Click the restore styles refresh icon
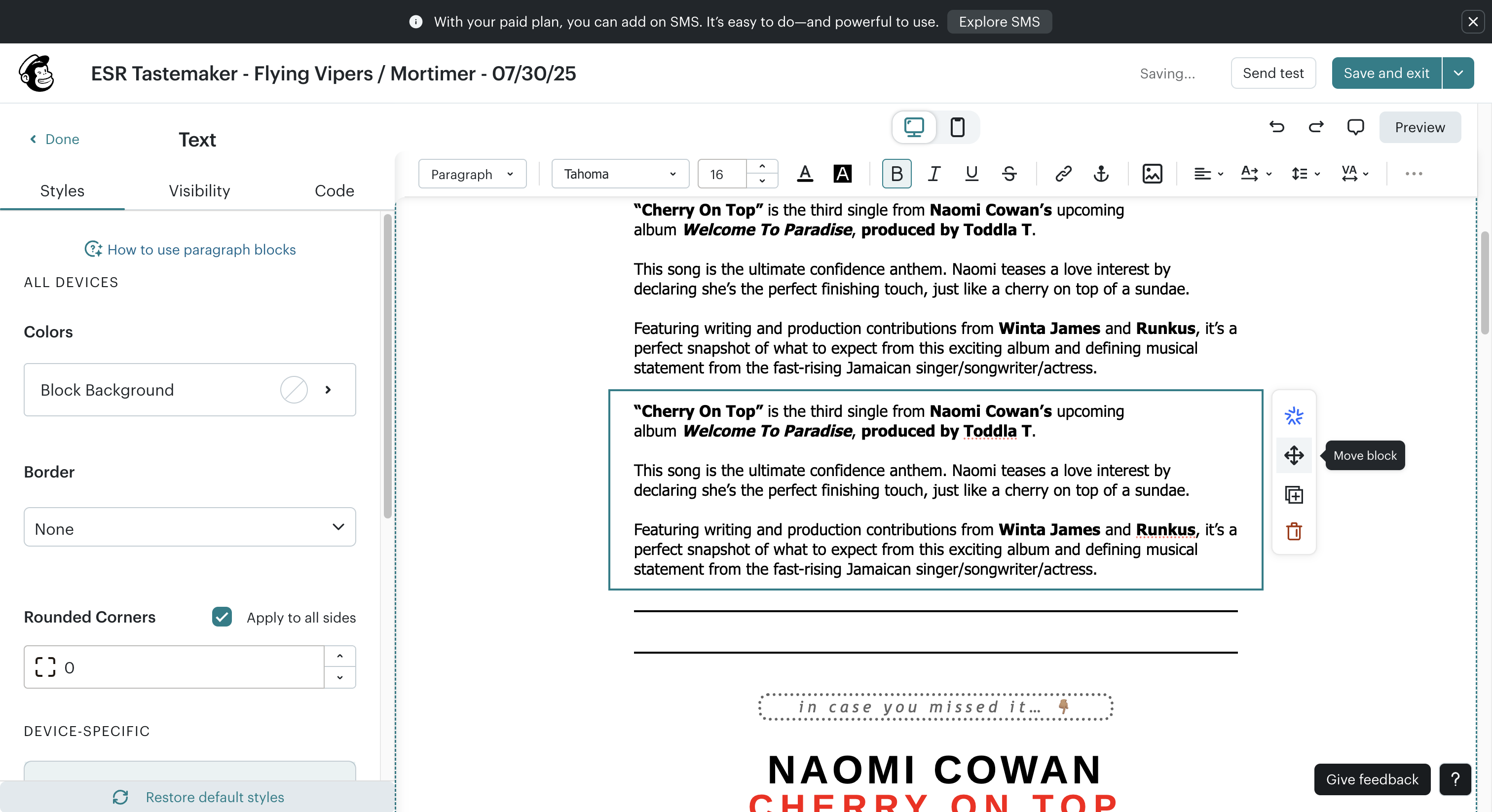The height and width of the screenshot is (812, 1492). 120,798
